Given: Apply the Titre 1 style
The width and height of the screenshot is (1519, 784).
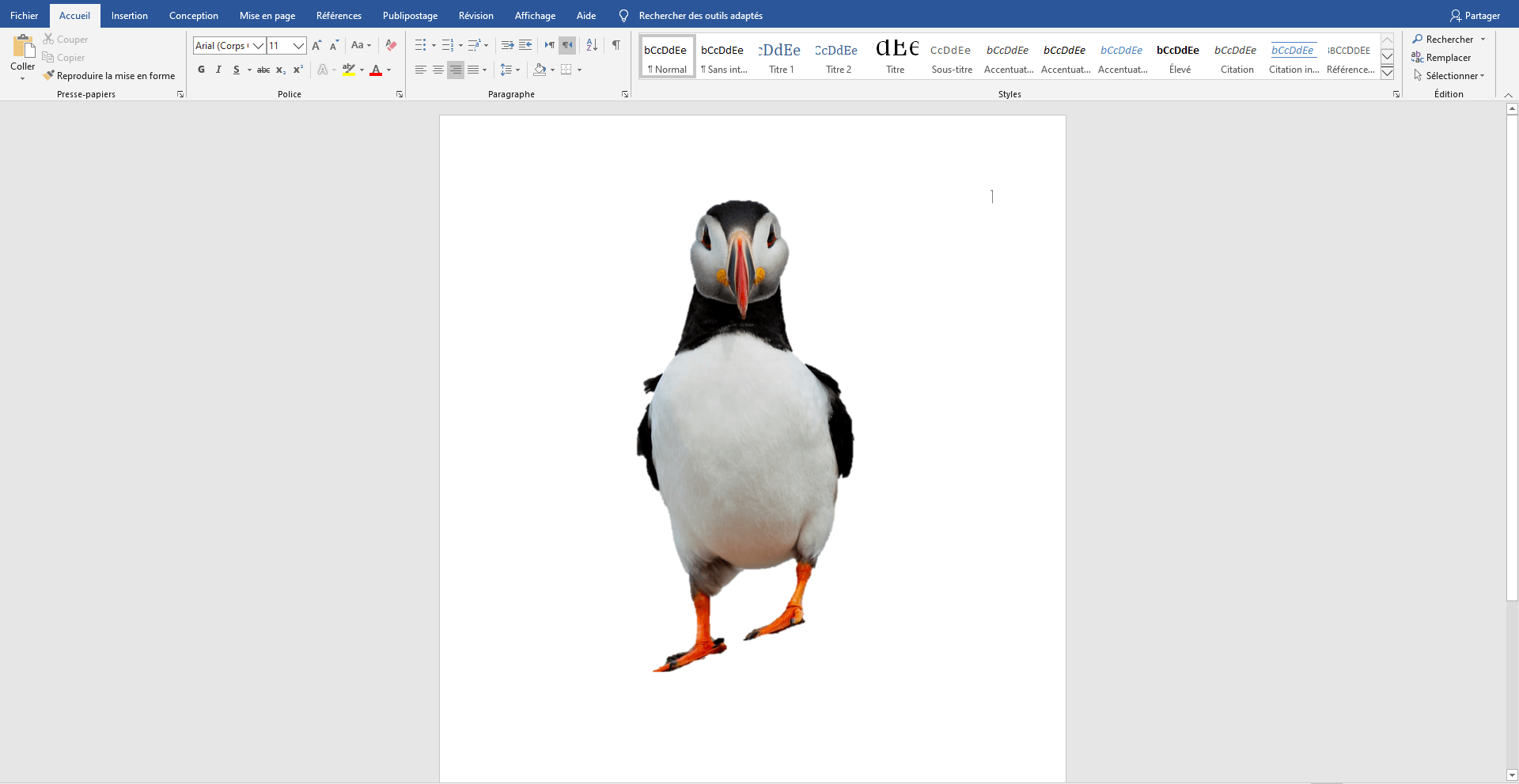Looking at the screenshot, I should point(781,56).
